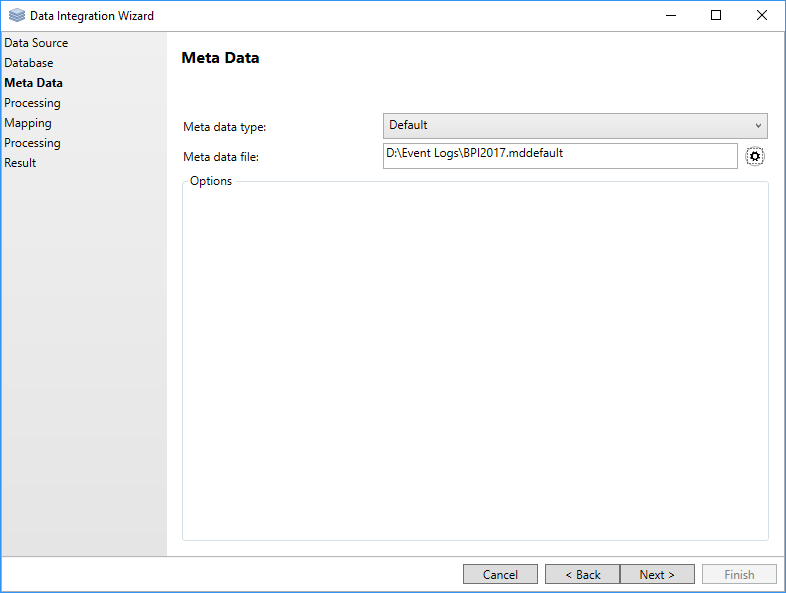Open the Meta data type dropdown
This screenshot has height=593, width=786.
tap(575, 125)
